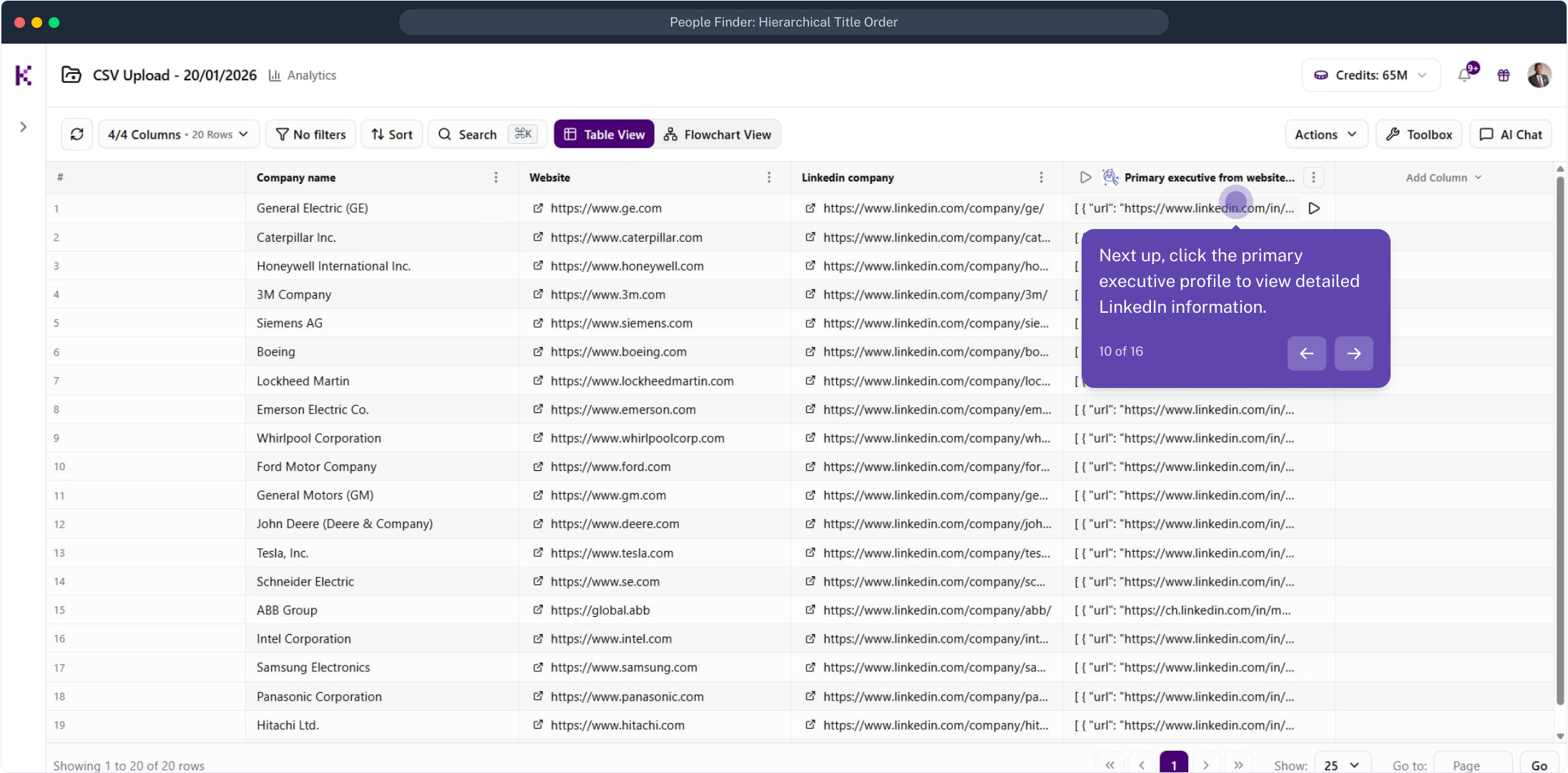Open external link icon for siemens.com website

tap(538, 323)
